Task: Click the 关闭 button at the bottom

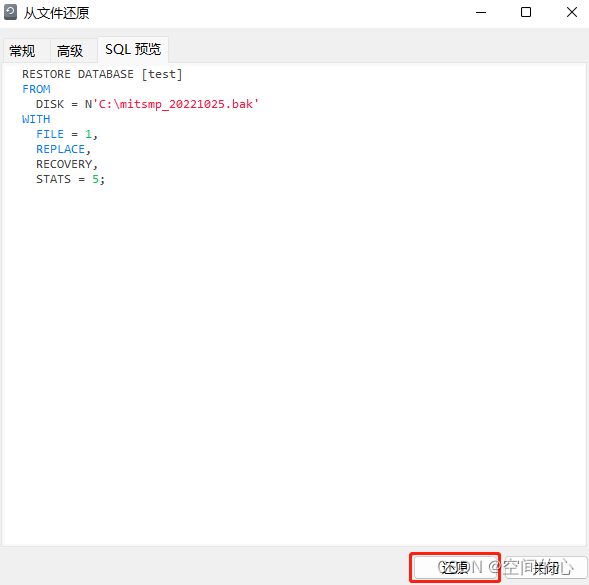Action: click(546, 567)
